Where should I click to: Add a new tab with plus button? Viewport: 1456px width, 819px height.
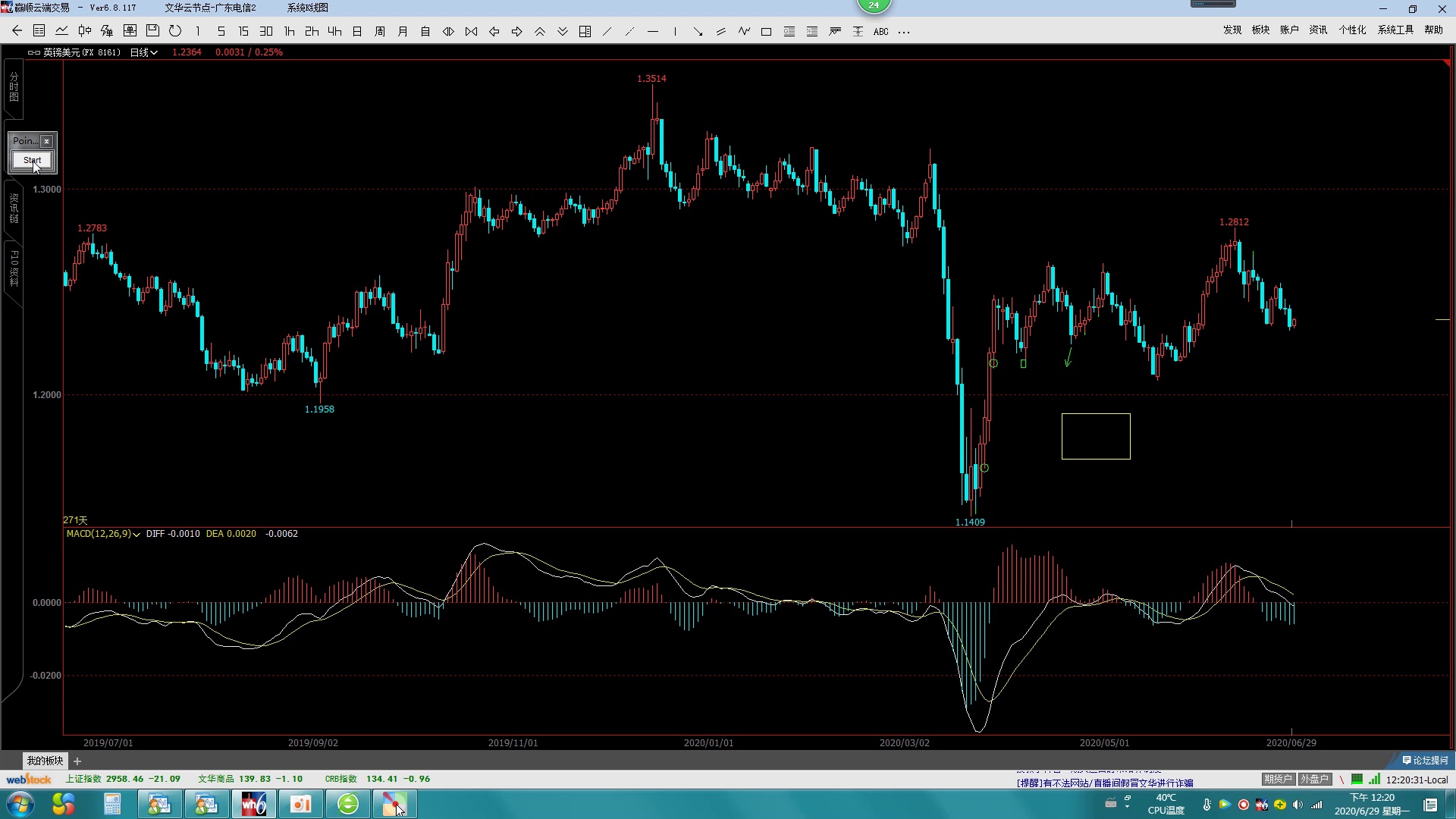[x=77, y=761]
